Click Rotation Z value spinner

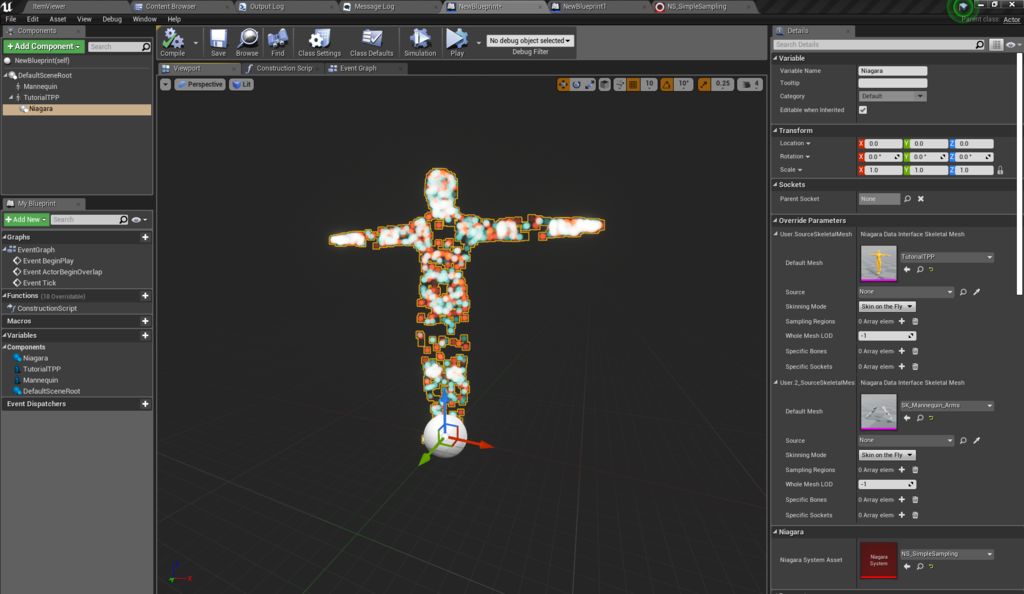pyautogui.click(x=976, y=157)
